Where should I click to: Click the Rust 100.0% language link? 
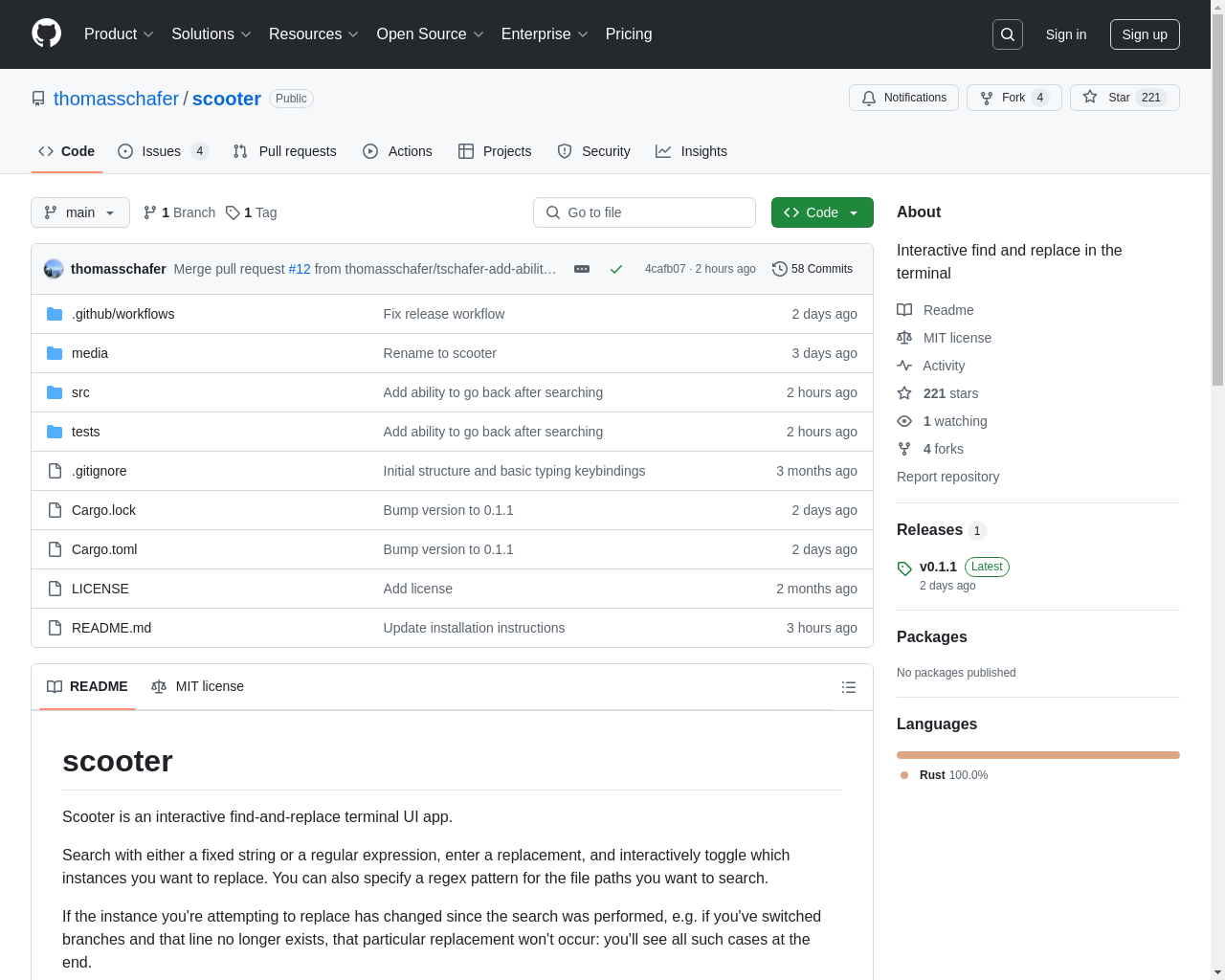(945, 775)
